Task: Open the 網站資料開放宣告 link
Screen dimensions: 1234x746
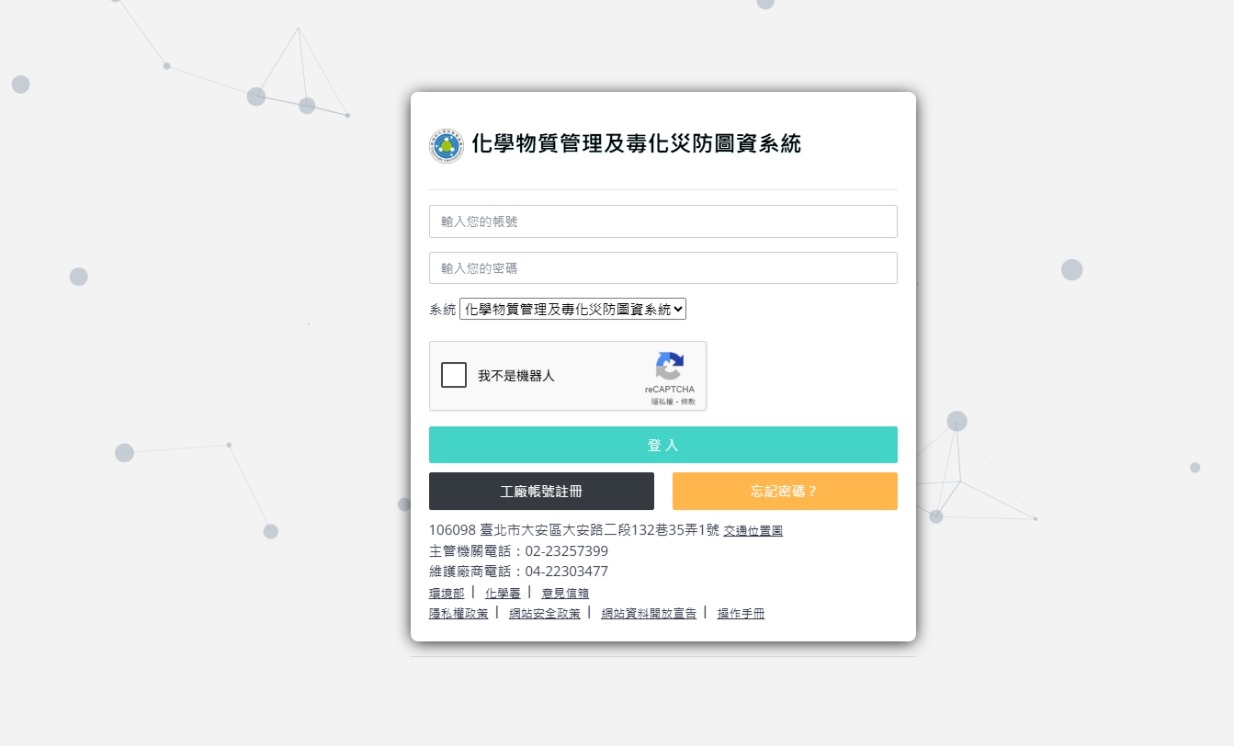Action: pyautogui.click(x=648, y=614)
